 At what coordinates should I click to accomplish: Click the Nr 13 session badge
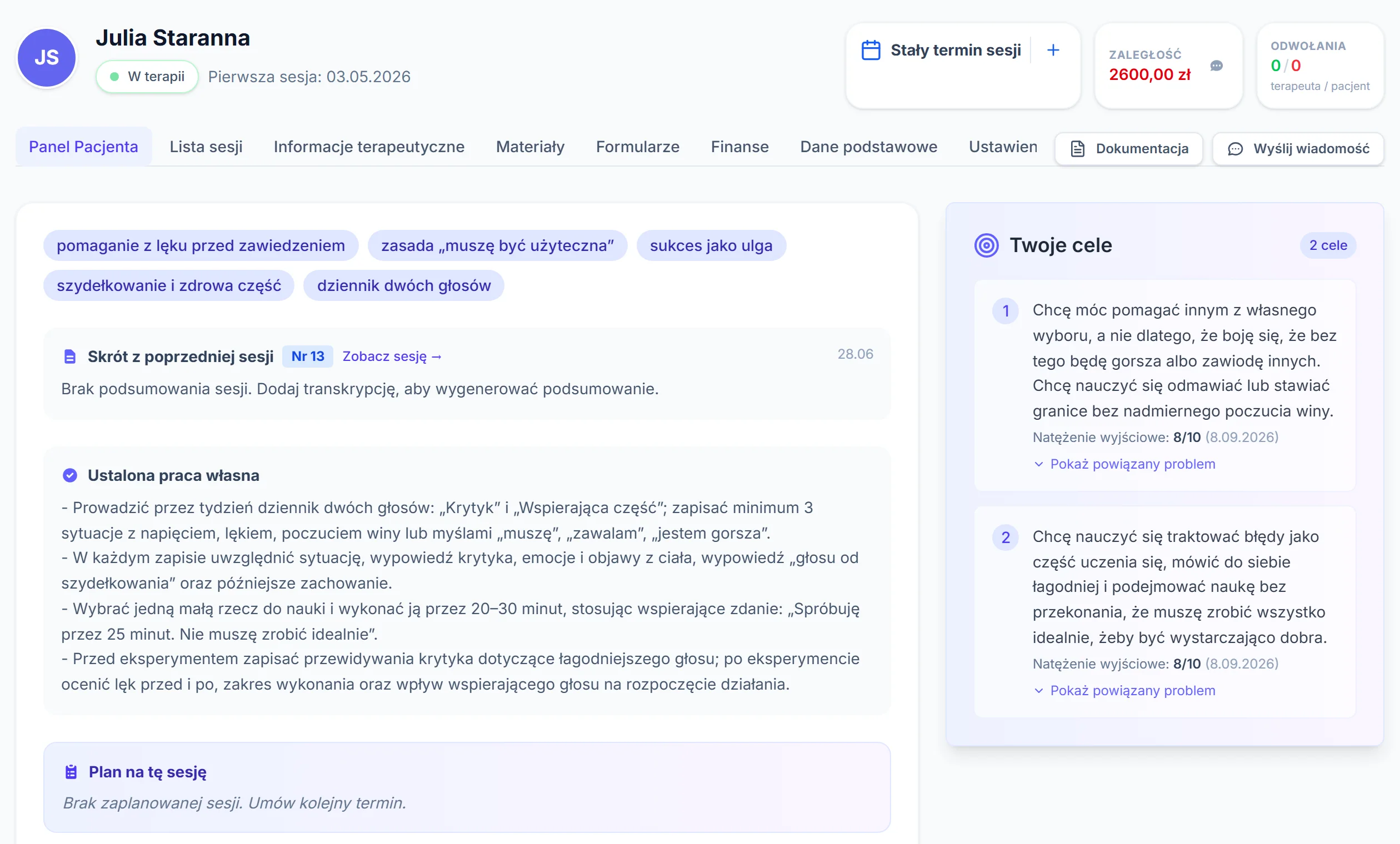click(307, 356)
